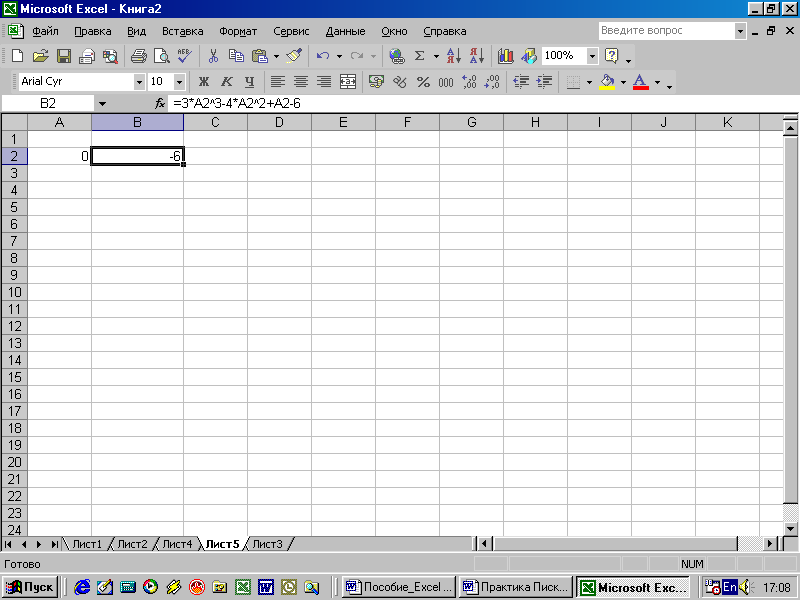Decrease indent icon
The image size is (800, 600).
coord(521,82)
